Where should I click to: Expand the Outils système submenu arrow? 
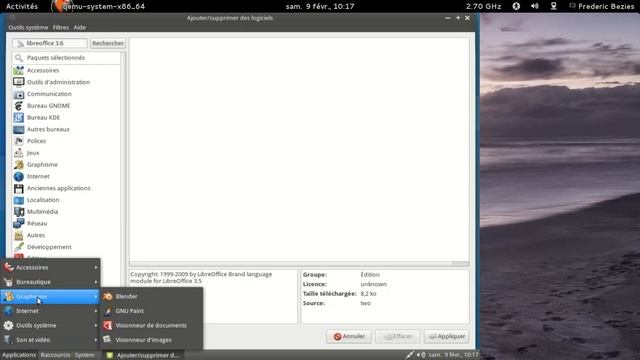pyautogui.click(x=96, y=325)
